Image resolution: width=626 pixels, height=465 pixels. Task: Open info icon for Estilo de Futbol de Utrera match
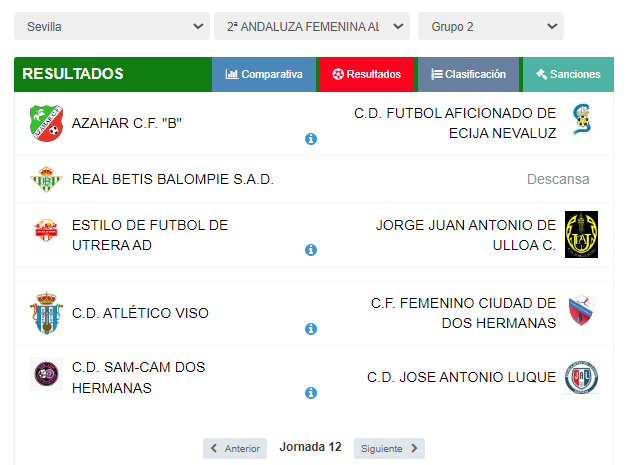point(311,250)
